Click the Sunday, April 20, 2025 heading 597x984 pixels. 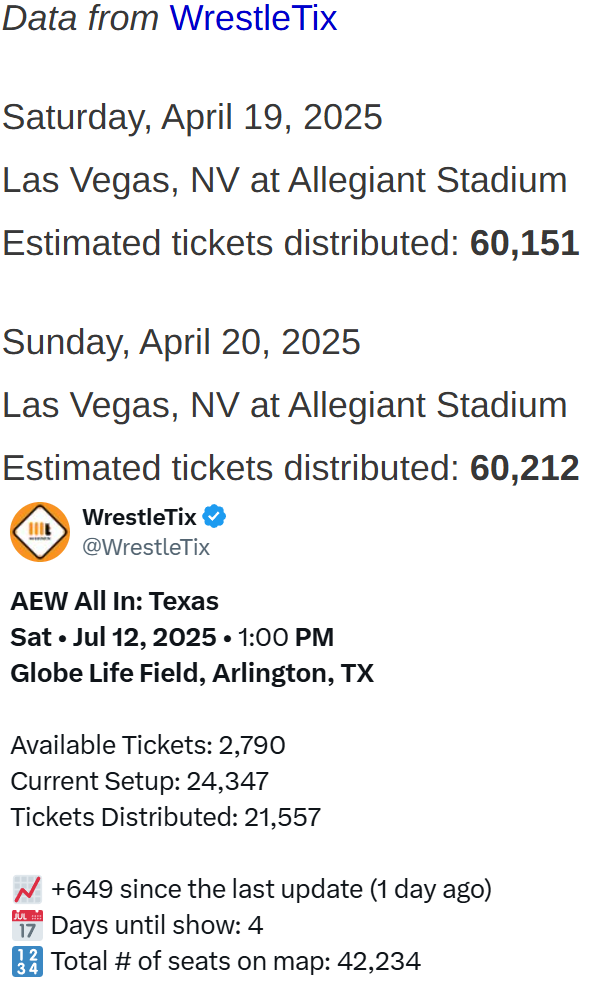coord(181,343)
